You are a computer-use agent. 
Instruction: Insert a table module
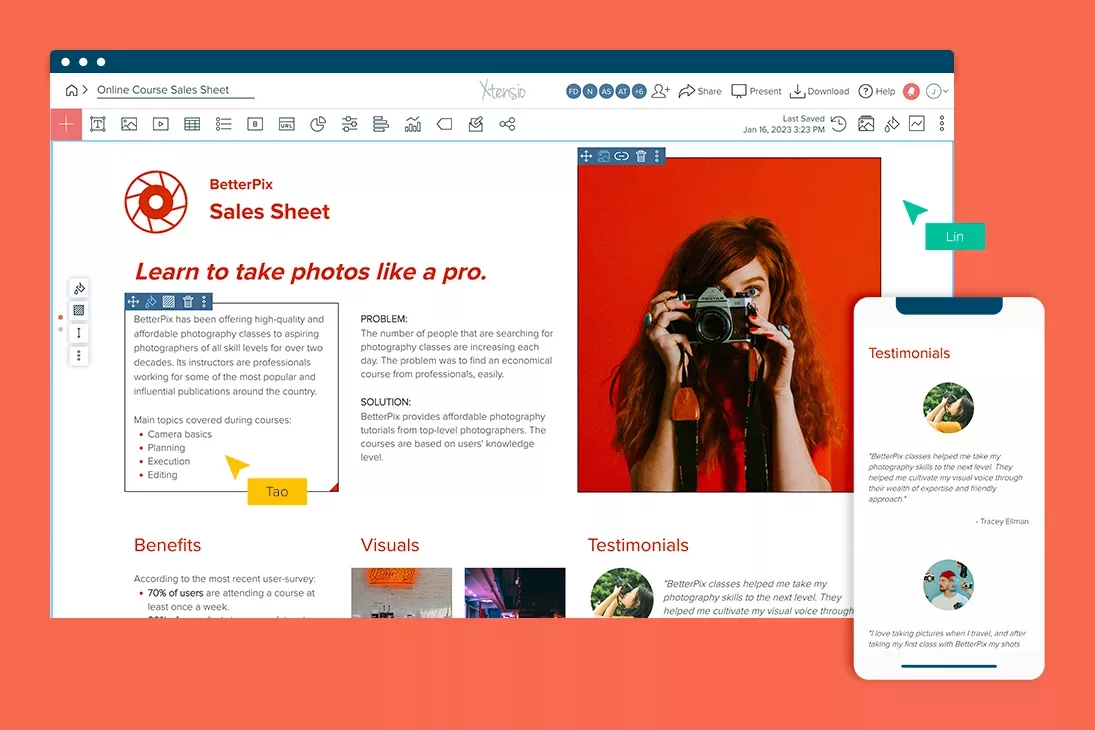192,124
